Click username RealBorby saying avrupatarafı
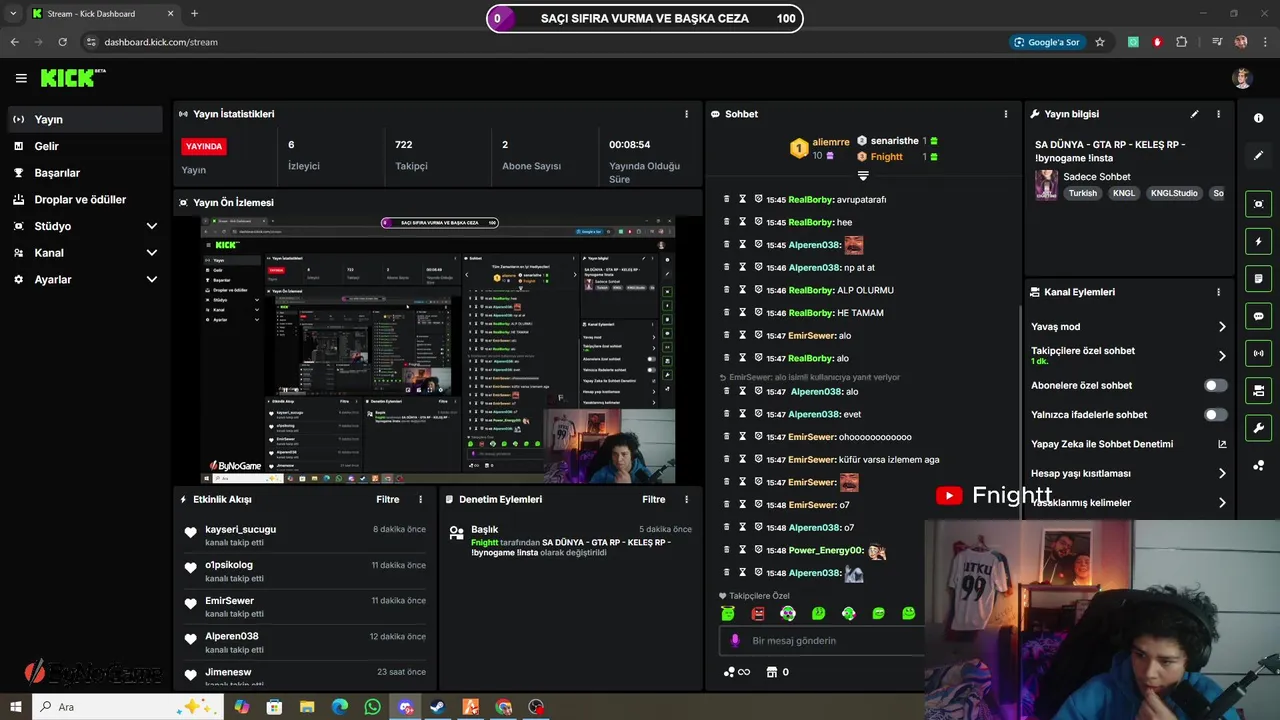Screen dimensions: 1280x720 point(811,199)
